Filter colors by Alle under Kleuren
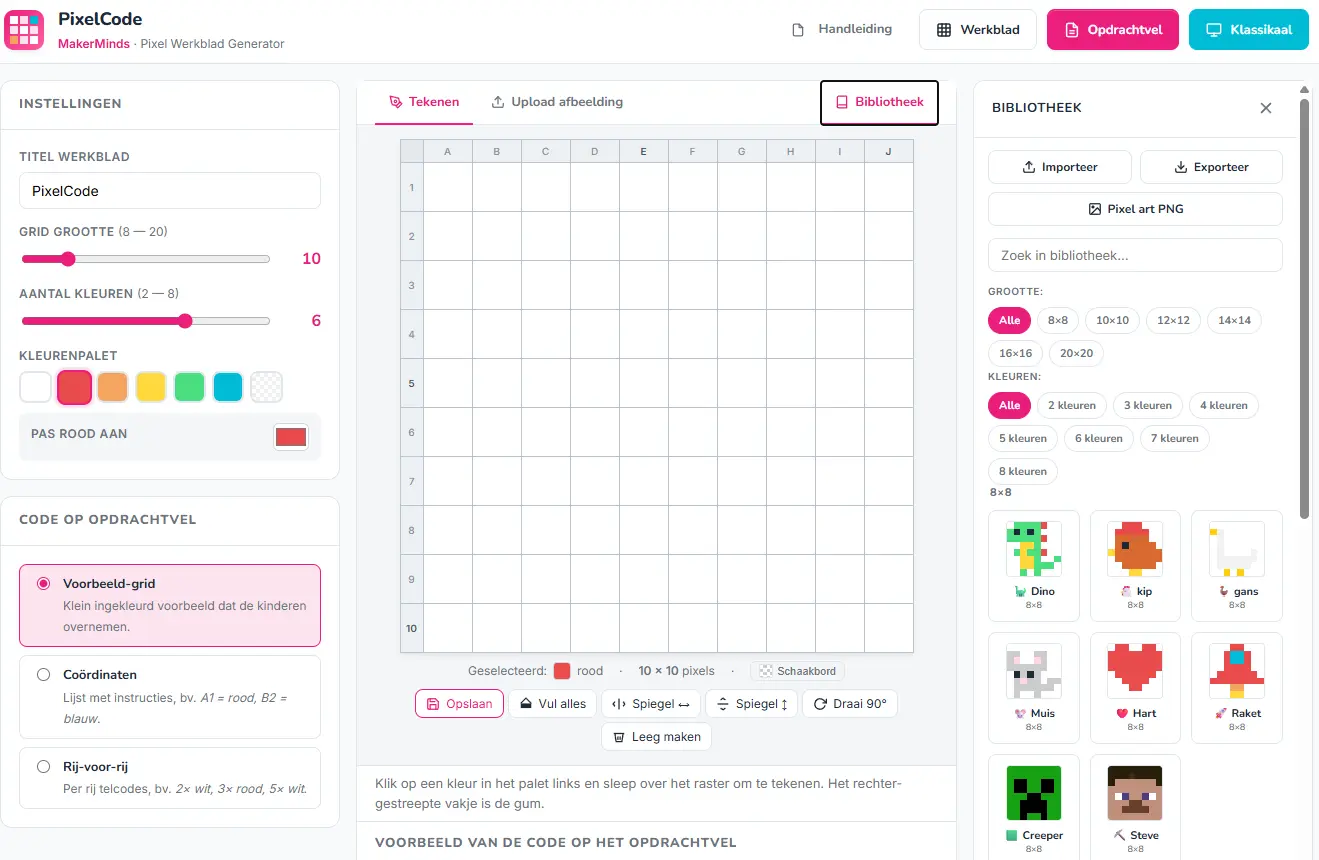1319x860 pixels. (1009, 405)
